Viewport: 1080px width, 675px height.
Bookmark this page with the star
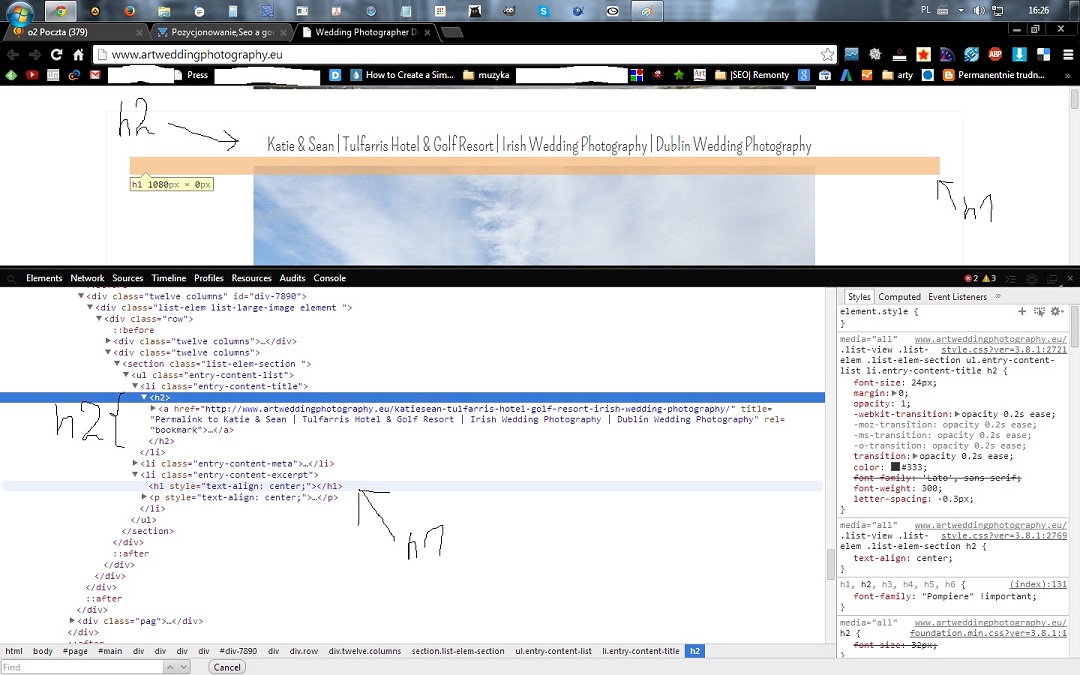click(x=827, y=54)
